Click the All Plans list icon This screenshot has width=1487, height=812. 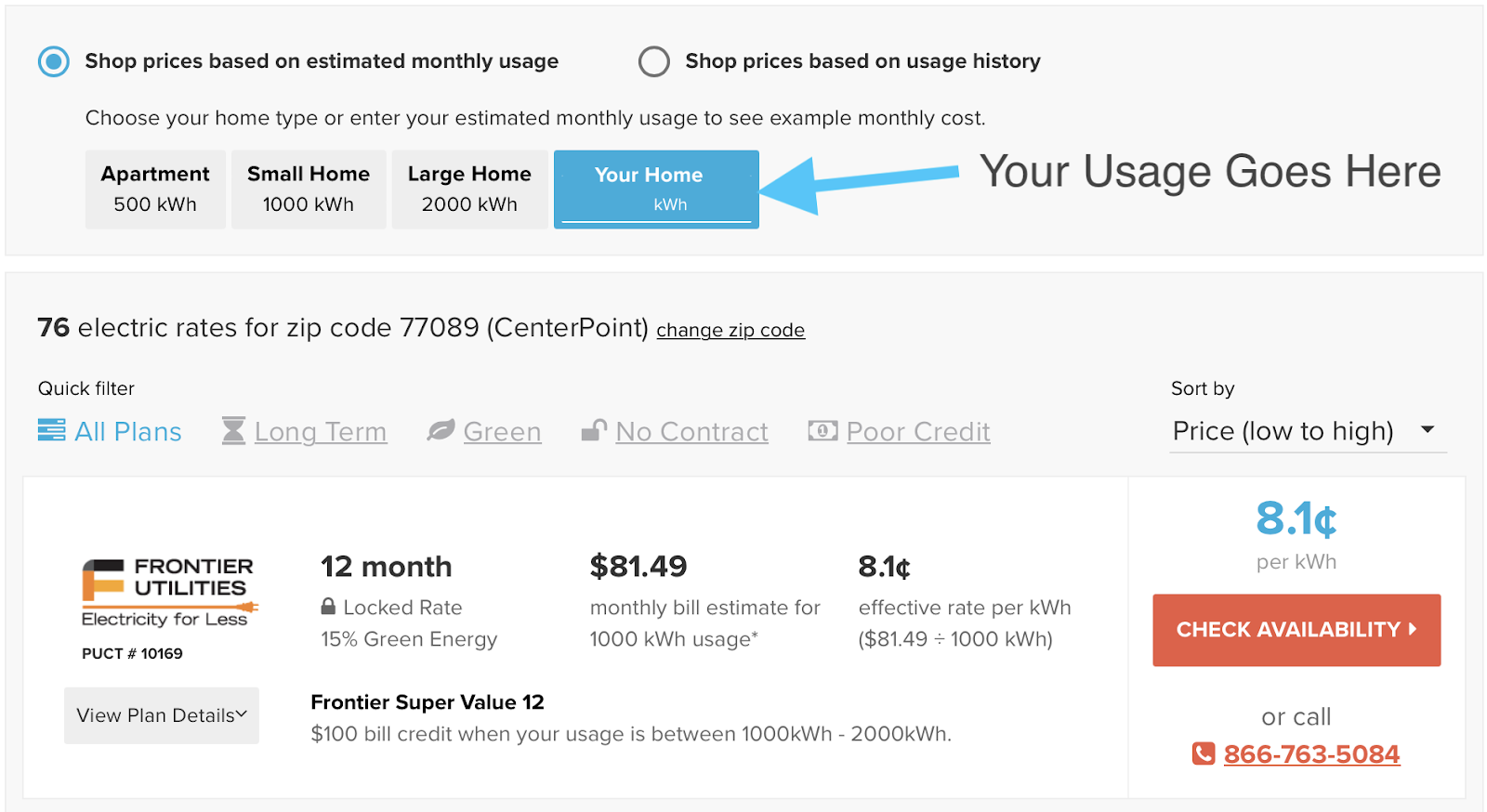click(51, 431)
